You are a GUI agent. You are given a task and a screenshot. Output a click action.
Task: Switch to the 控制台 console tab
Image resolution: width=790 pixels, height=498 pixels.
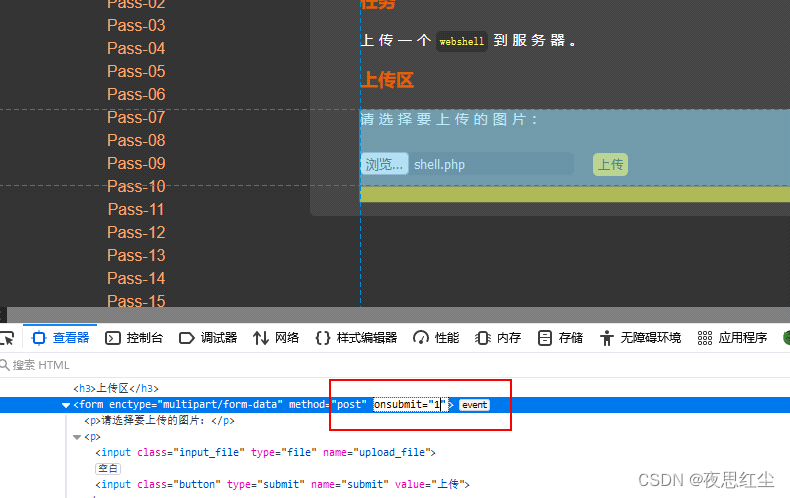click(x=134, y=338)
